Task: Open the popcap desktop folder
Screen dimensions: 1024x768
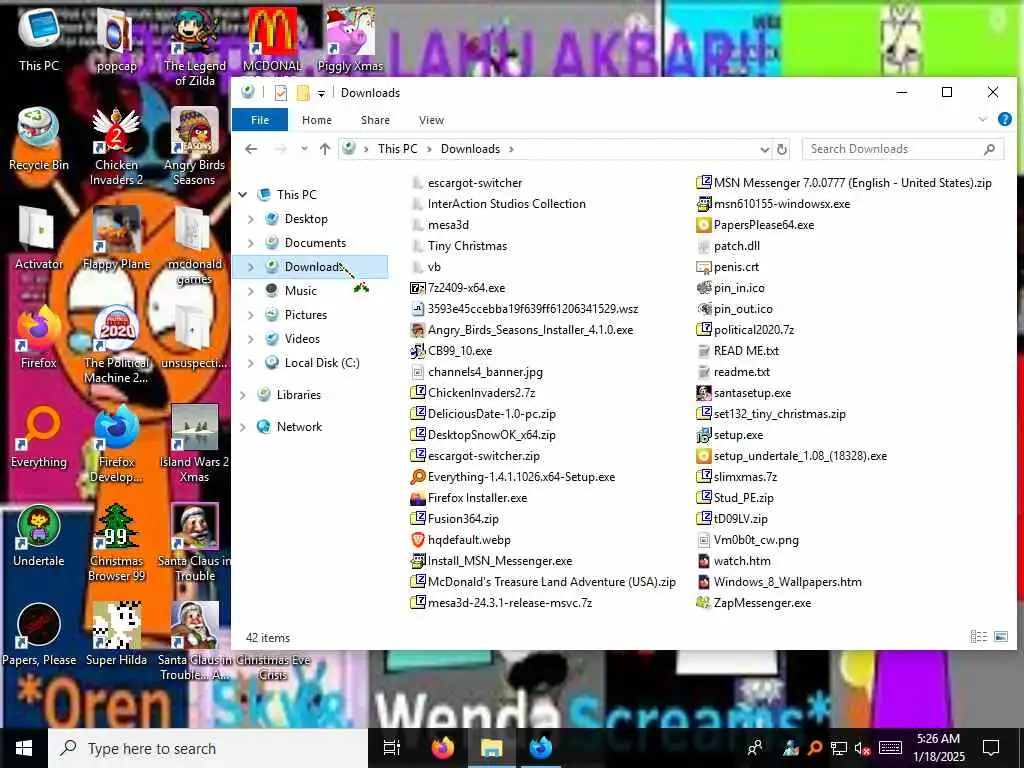Action: [x=116, y=39]
